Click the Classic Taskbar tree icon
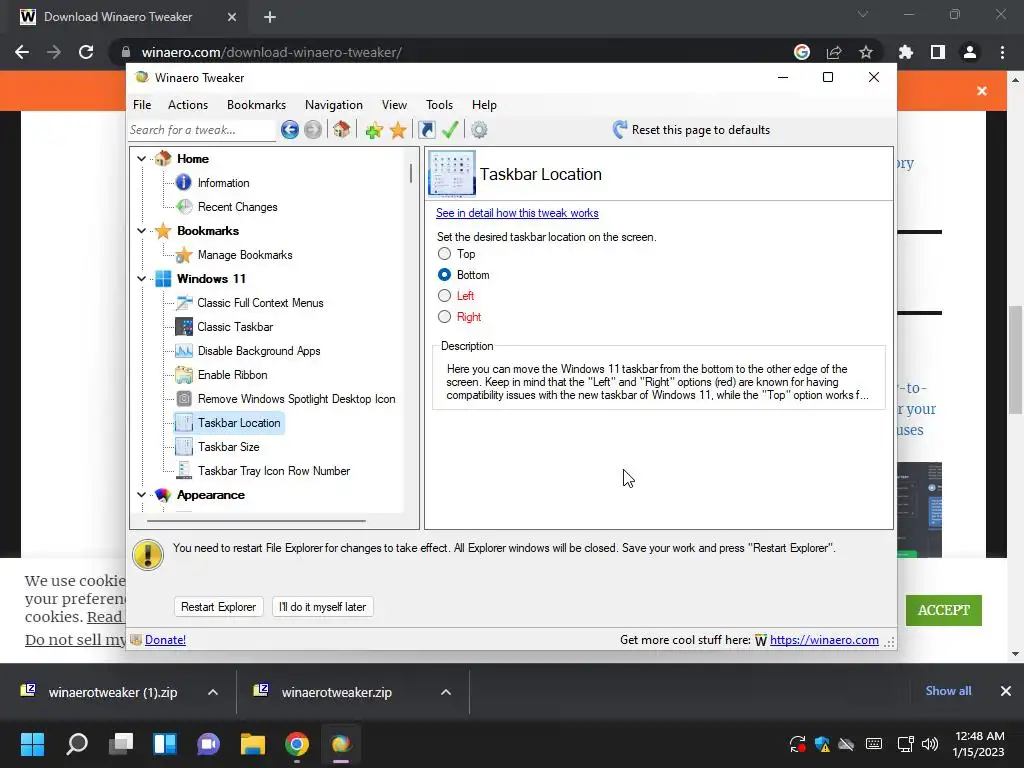The width and height of the screenshot is (1024, 768). point(184,327)
